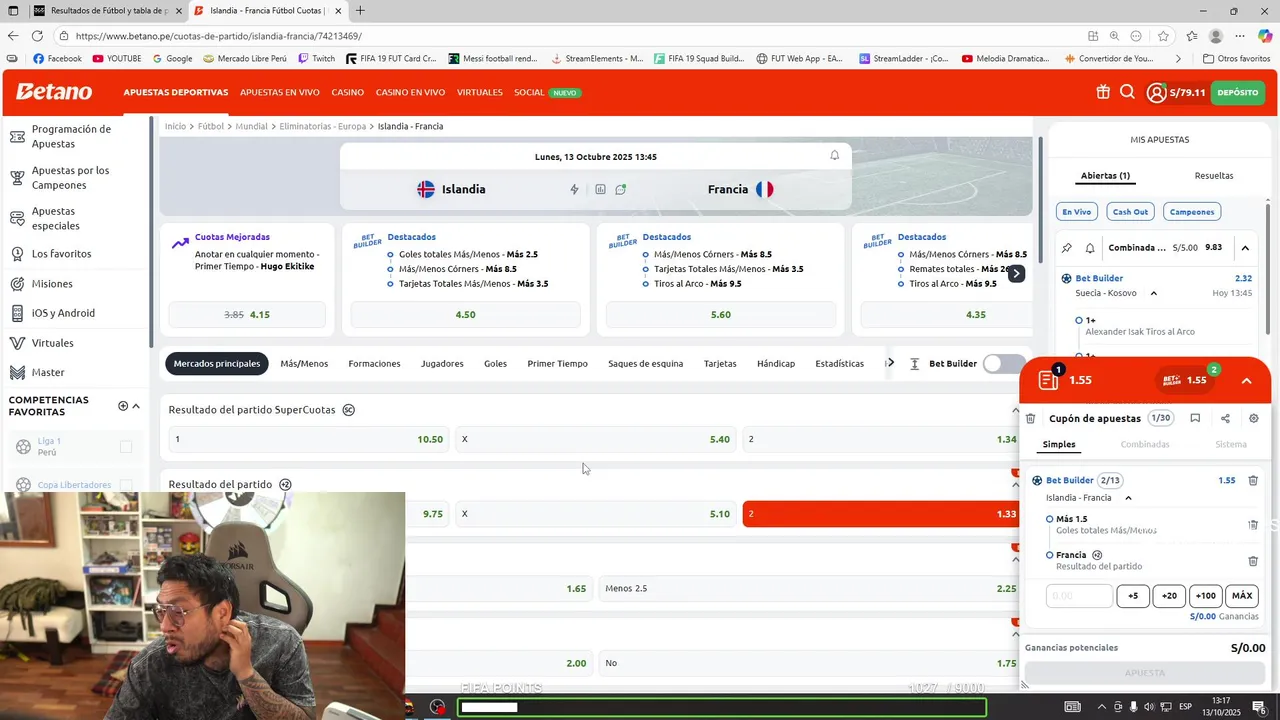
Task: Switch to Combinadas tab in bet slip
Action: pos(1145,444)
